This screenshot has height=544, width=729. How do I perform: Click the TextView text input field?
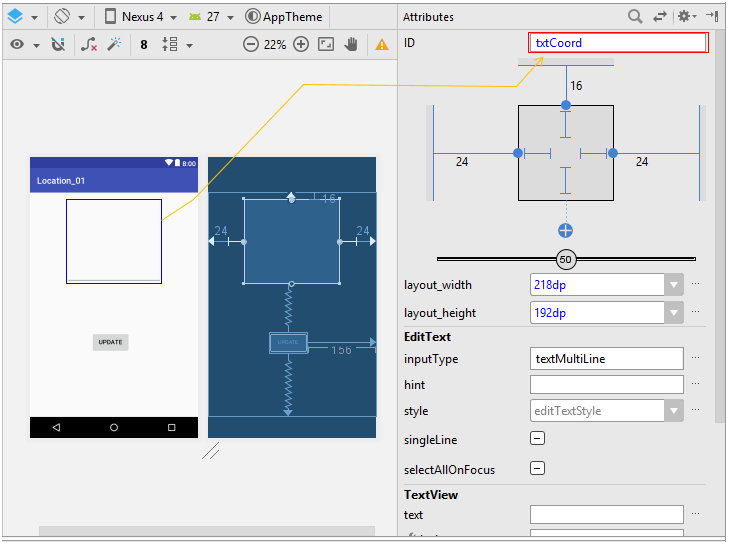(607, 515)
